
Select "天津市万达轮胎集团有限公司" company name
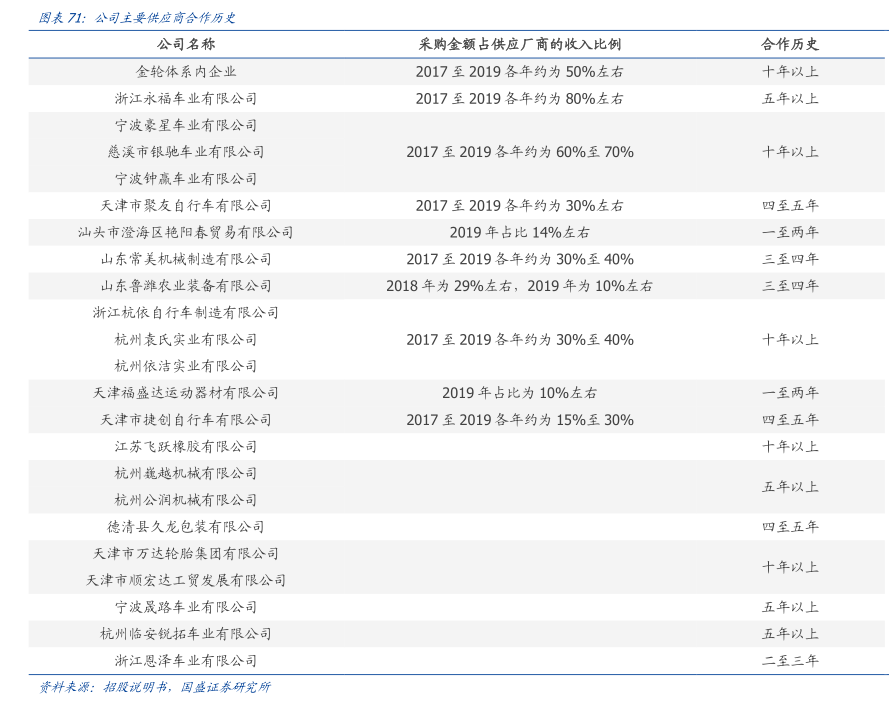pyautogui.click(x=186, y=554)
